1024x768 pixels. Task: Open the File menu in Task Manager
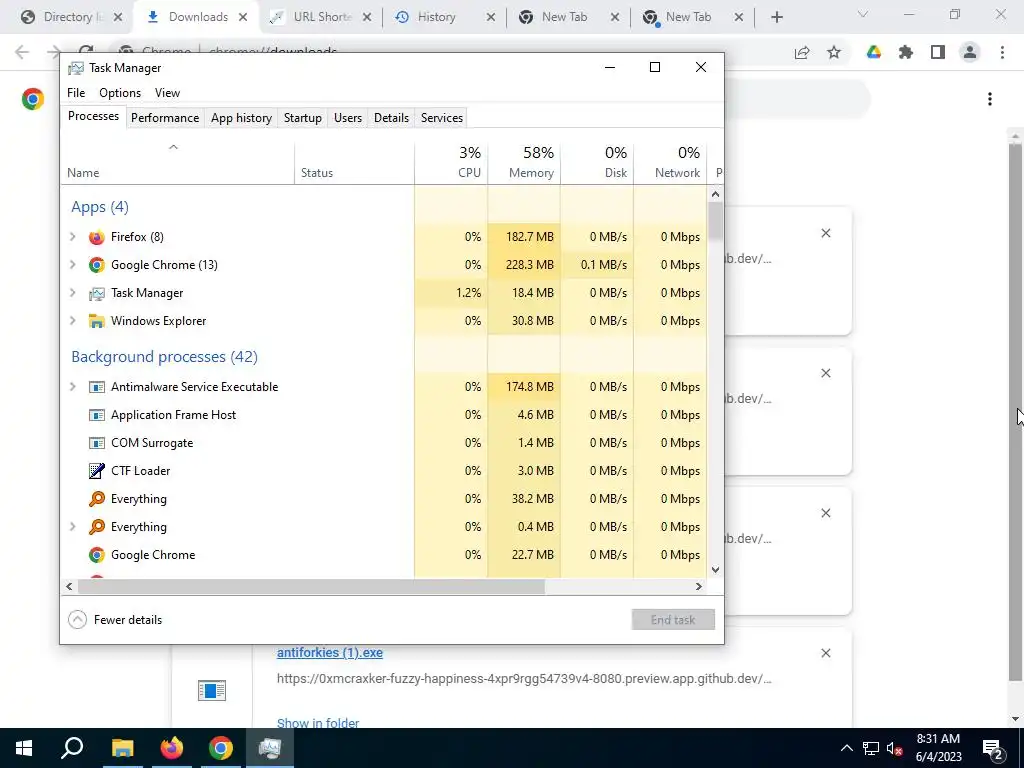tap(76, 93)
